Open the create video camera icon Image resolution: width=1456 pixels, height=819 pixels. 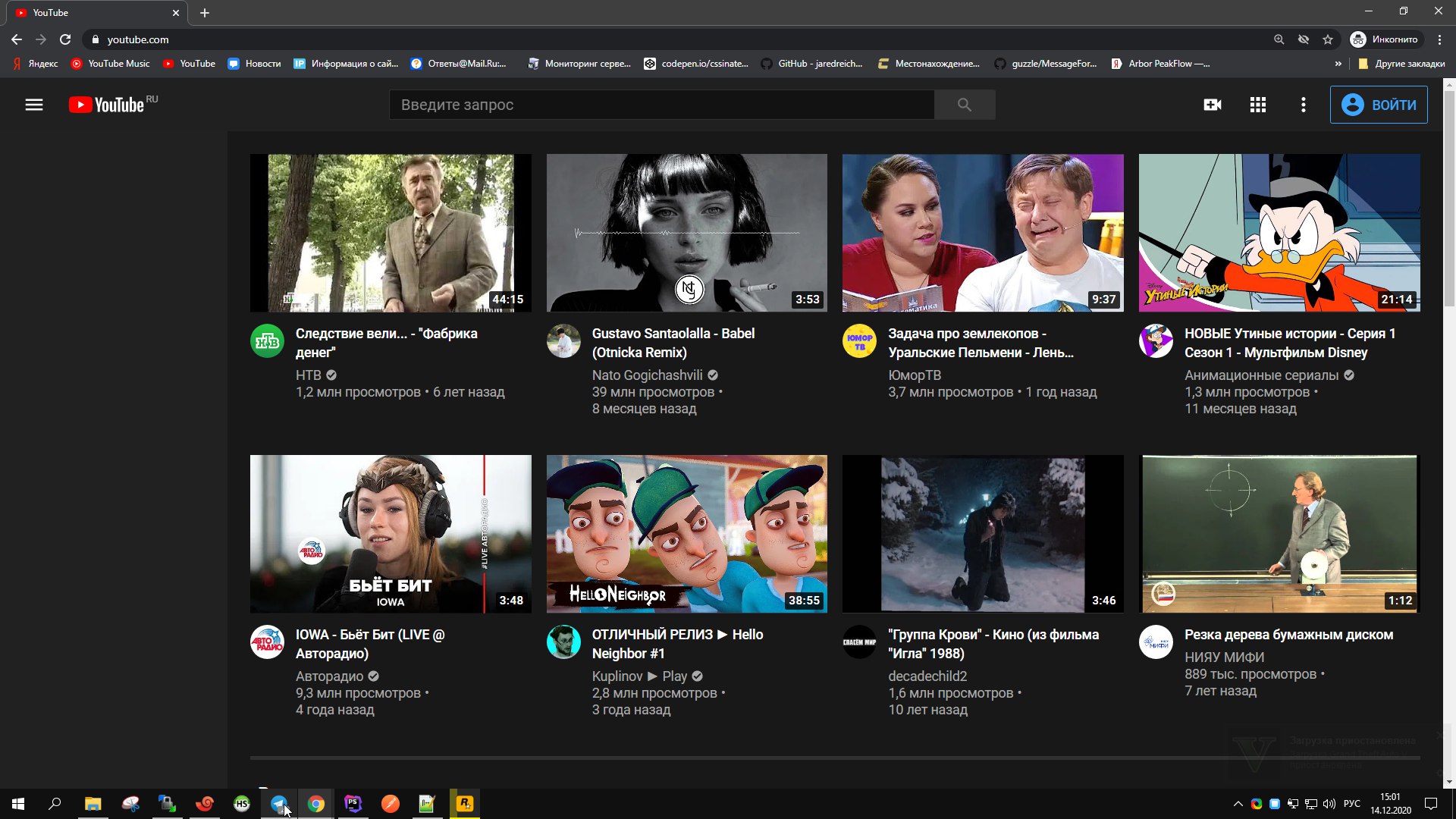pos(1213,105)
